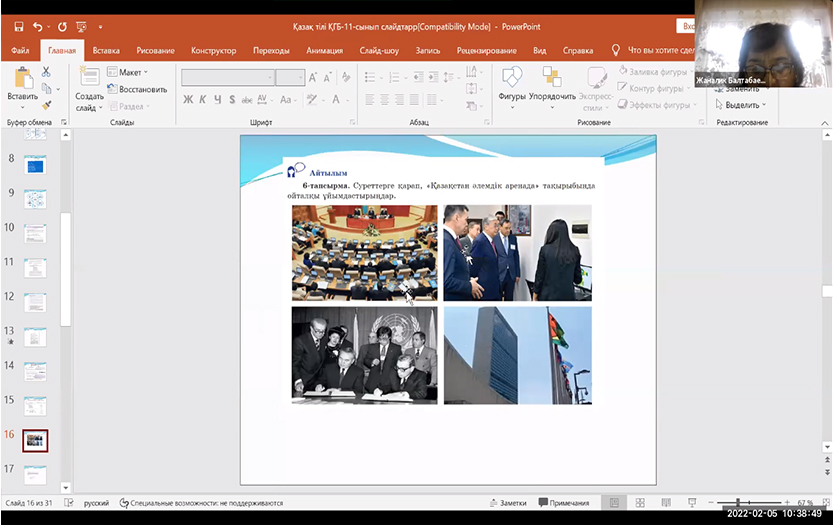Switch to the Анимация tab
Screen dimensions: 833x525
pos(324,50)
